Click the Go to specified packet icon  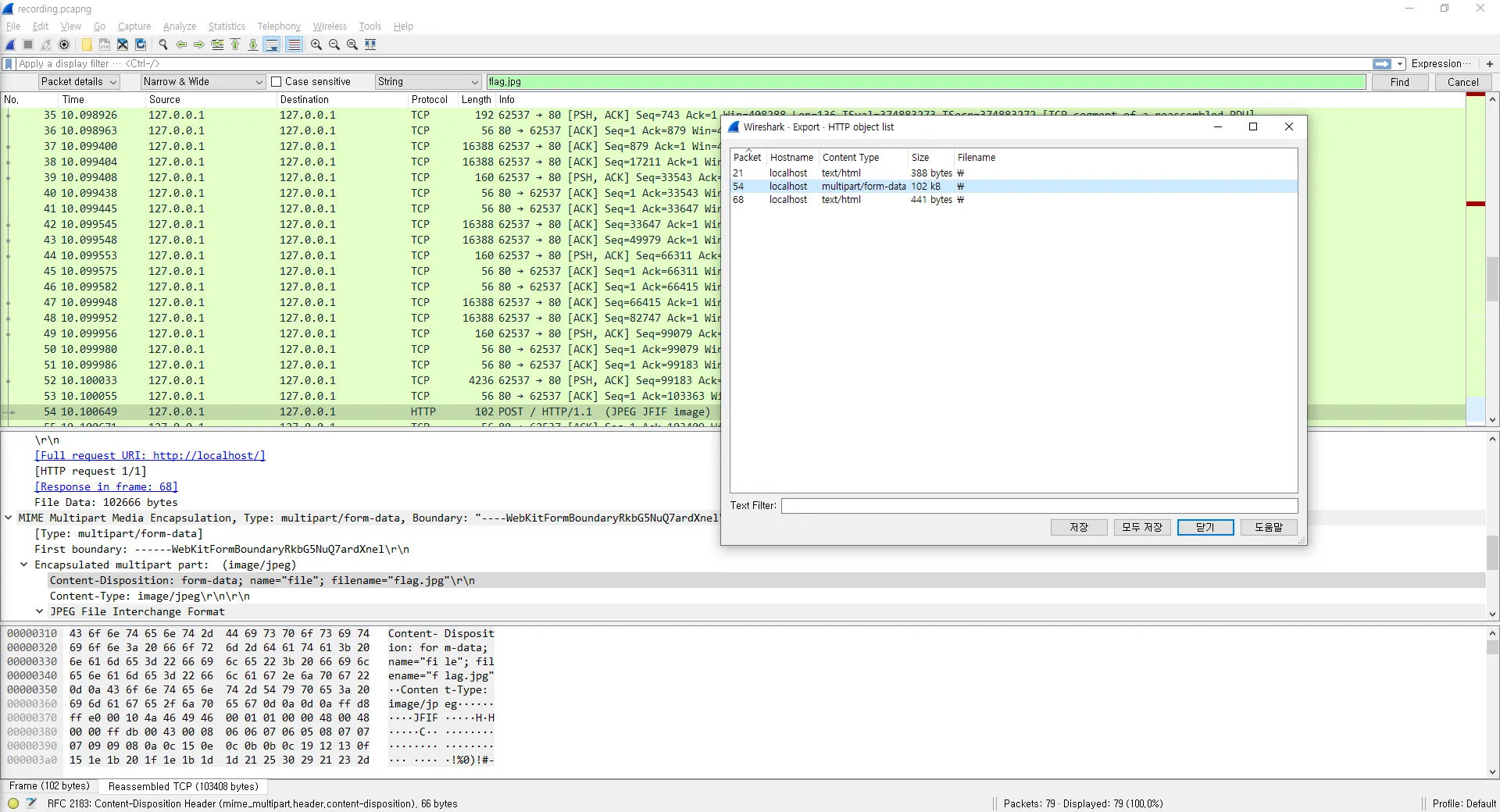click(217, 45)
